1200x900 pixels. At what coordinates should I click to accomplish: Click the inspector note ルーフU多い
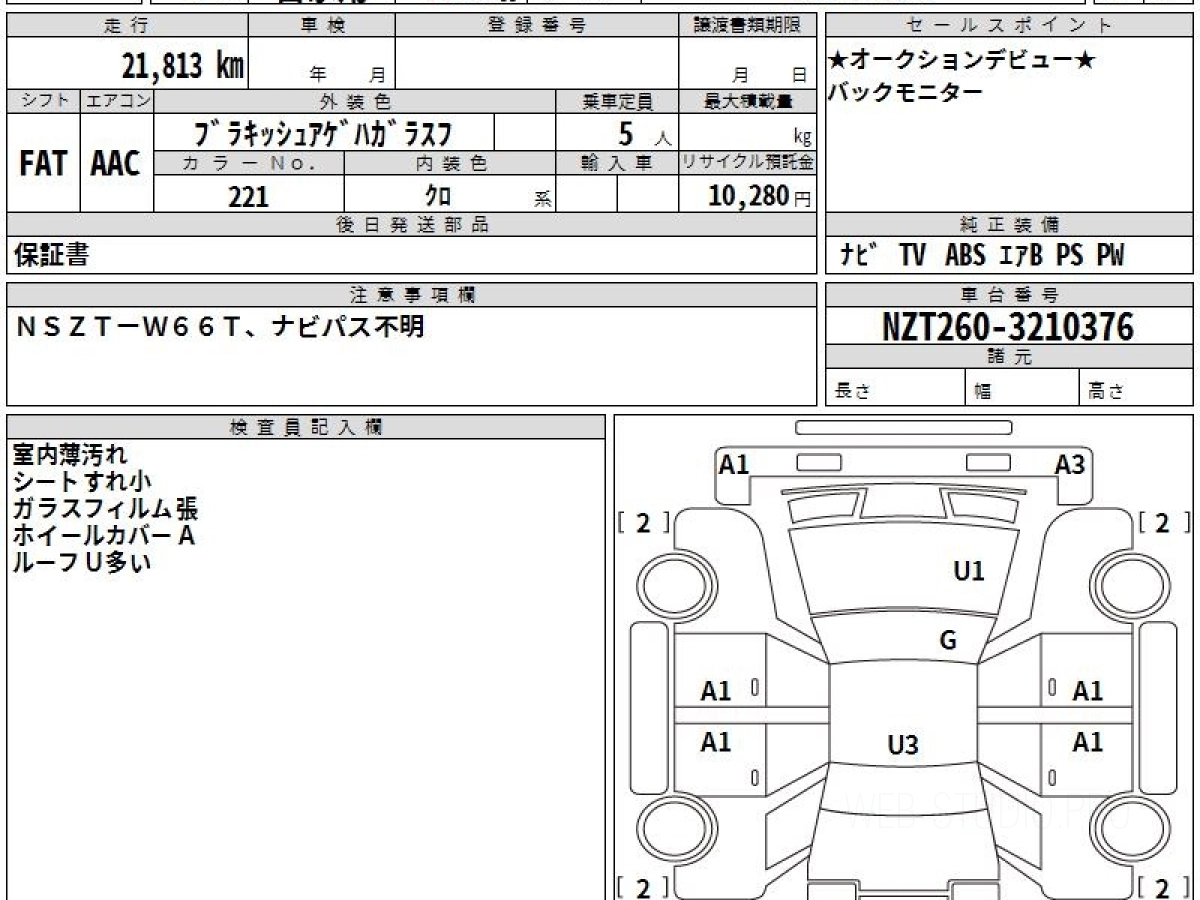[x=82, y=562]
